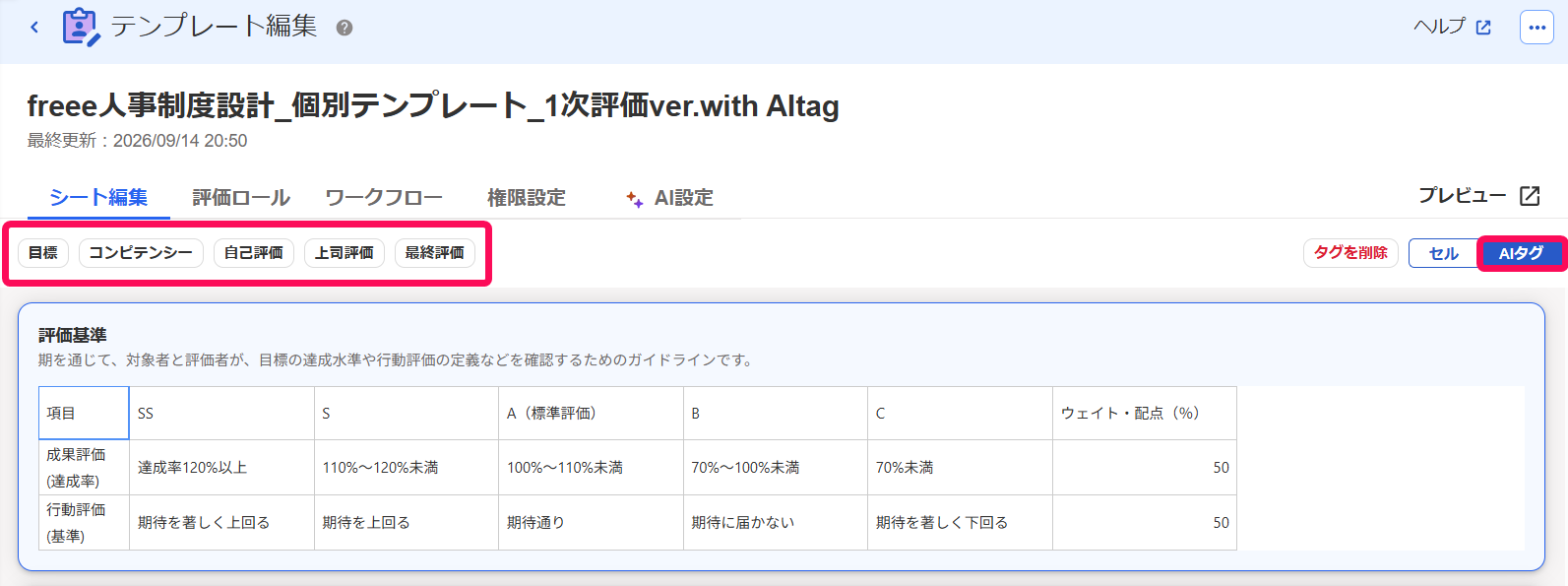Click the タグを削除 button
Image resolution: width=1568 pixels, height=586 pixels.
tap(1350, 253)
